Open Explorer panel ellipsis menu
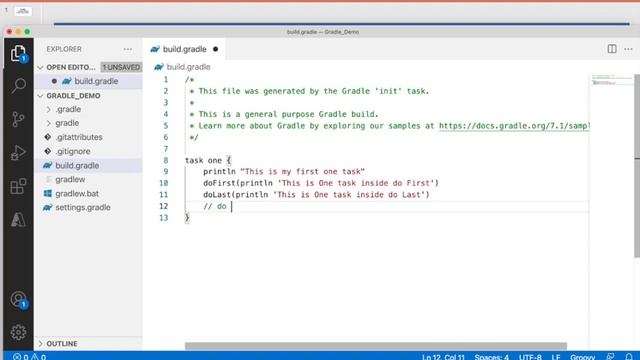This screenshot has width=640, height=360. (128, 49)
